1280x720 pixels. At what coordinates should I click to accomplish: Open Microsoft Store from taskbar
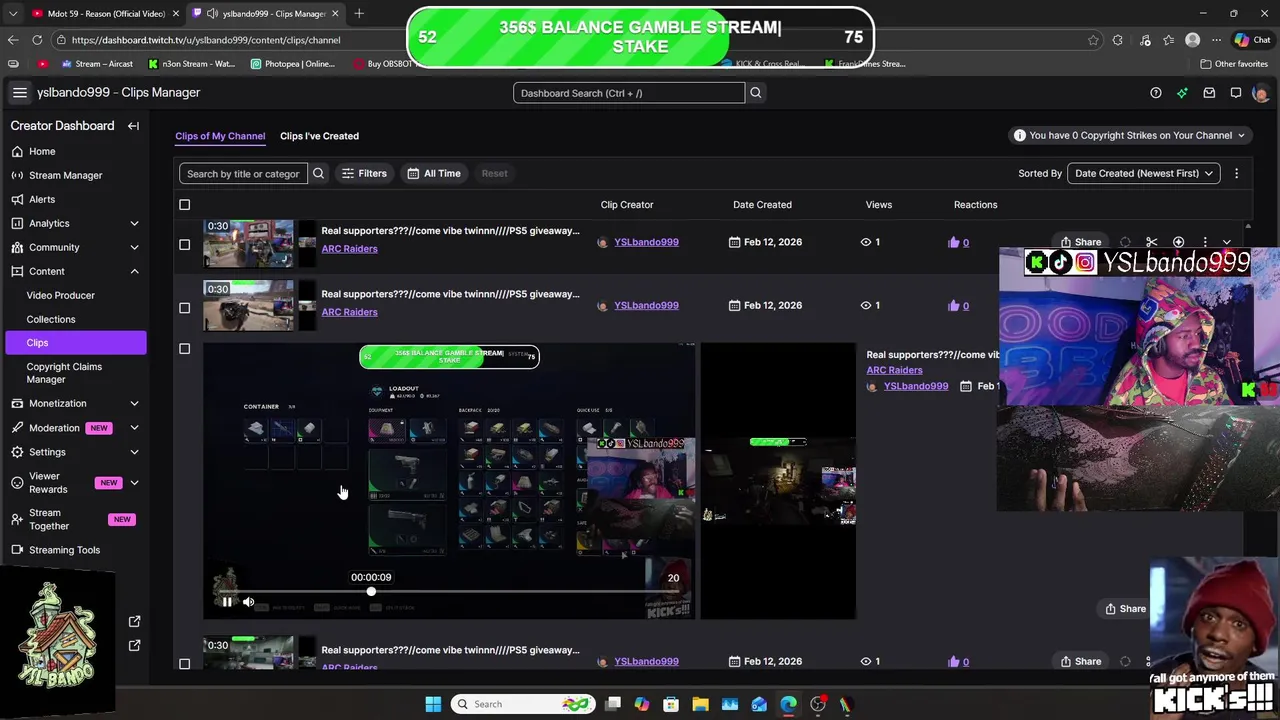(x=671, y=704)
